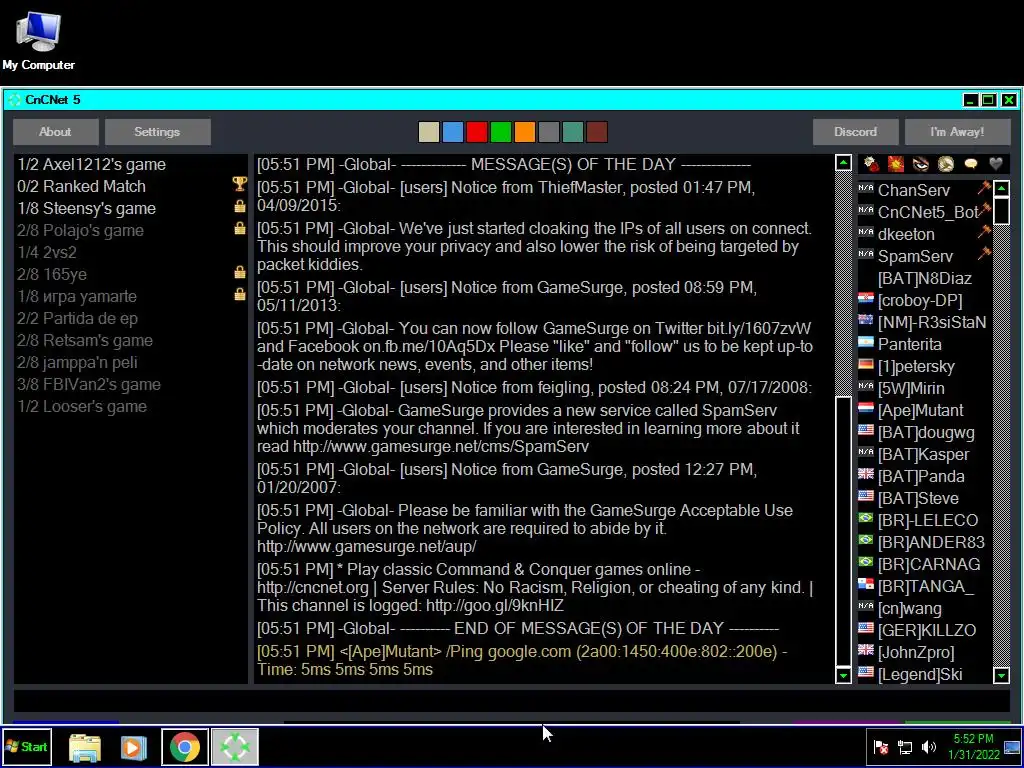This screenshot has height=768, width=1024.
Task: Click the CnCNet taskbar icon
Action: pyautogui.click(x=235, y=747)
